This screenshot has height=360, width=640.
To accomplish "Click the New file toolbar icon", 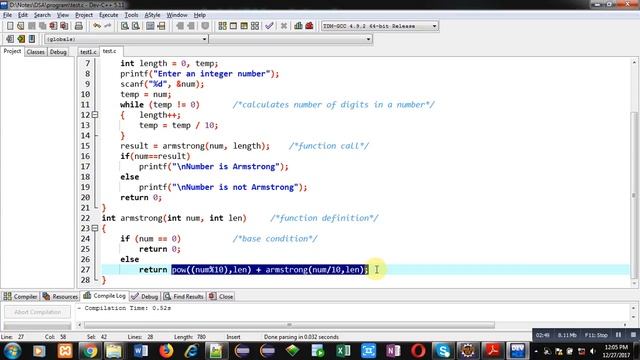I will pos(10,26).
